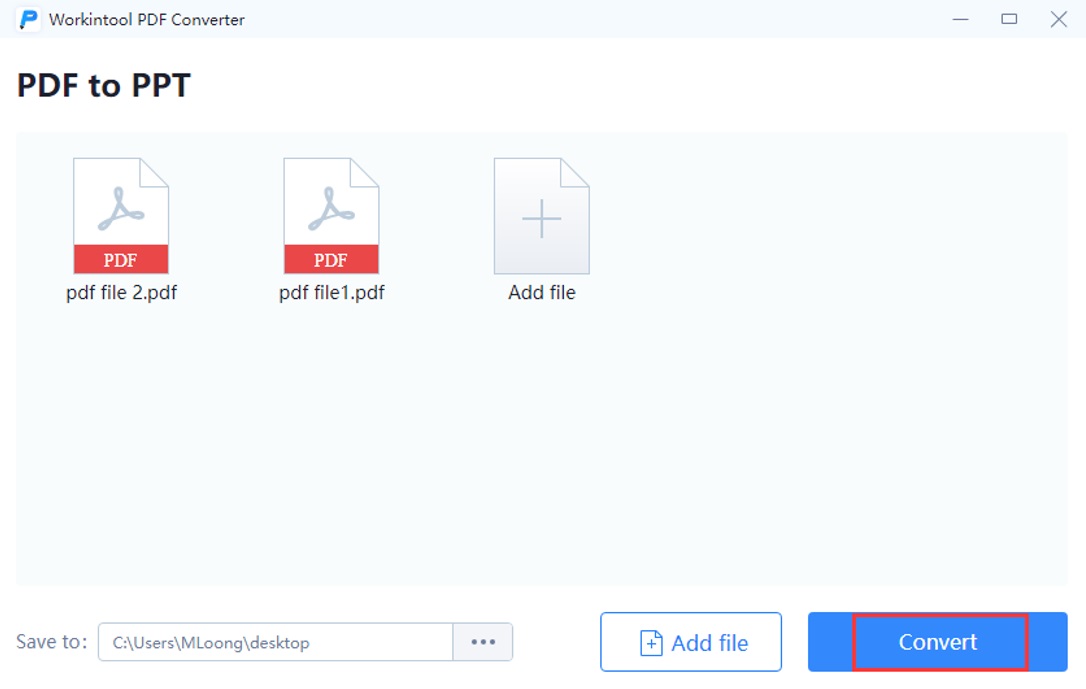Open the save location browser with the ellipsis button

[x=483, y=641]
